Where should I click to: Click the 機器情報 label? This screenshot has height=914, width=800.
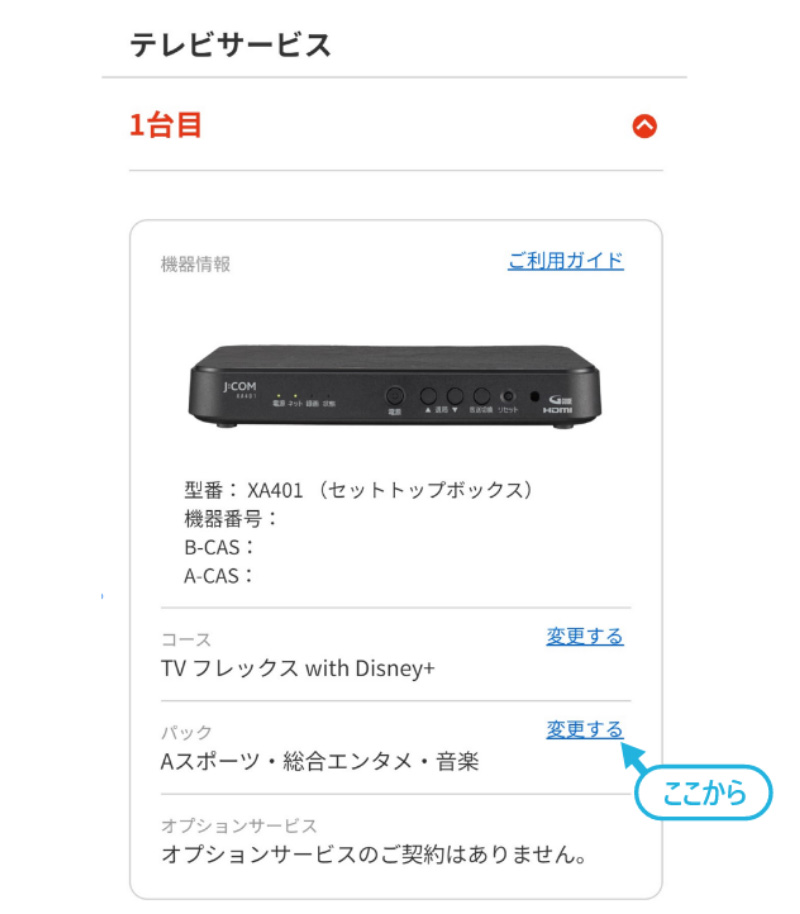[196, 264]
